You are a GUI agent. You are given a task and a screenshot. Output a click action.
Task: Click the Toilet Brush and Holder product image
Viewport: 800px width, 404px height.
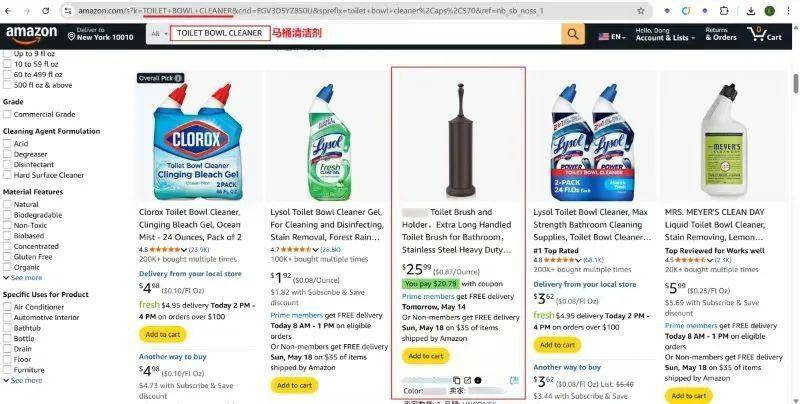click(x=461, y=141)
